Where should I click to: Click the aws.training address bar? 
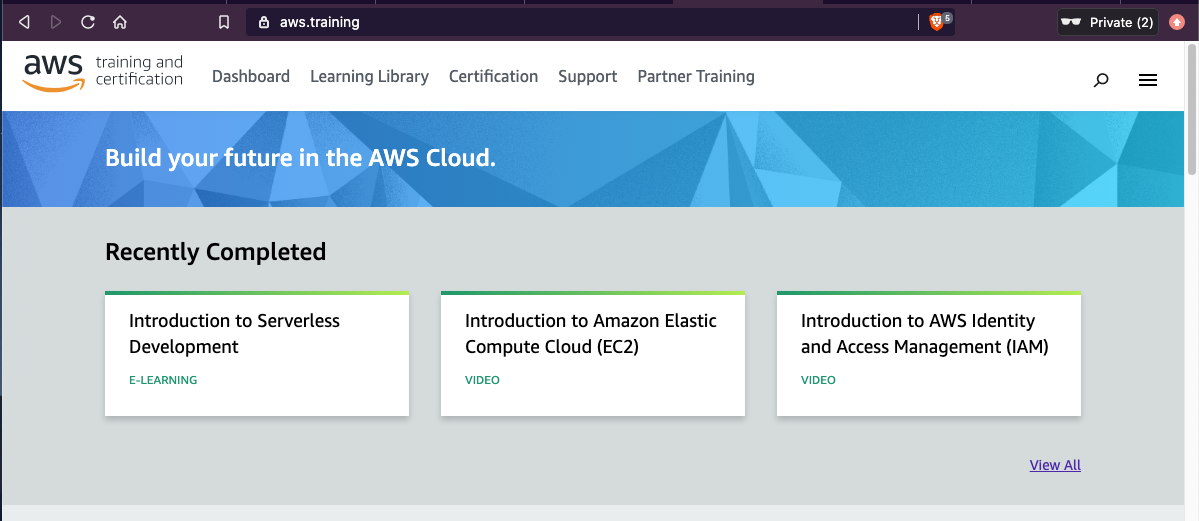(580, 22)
